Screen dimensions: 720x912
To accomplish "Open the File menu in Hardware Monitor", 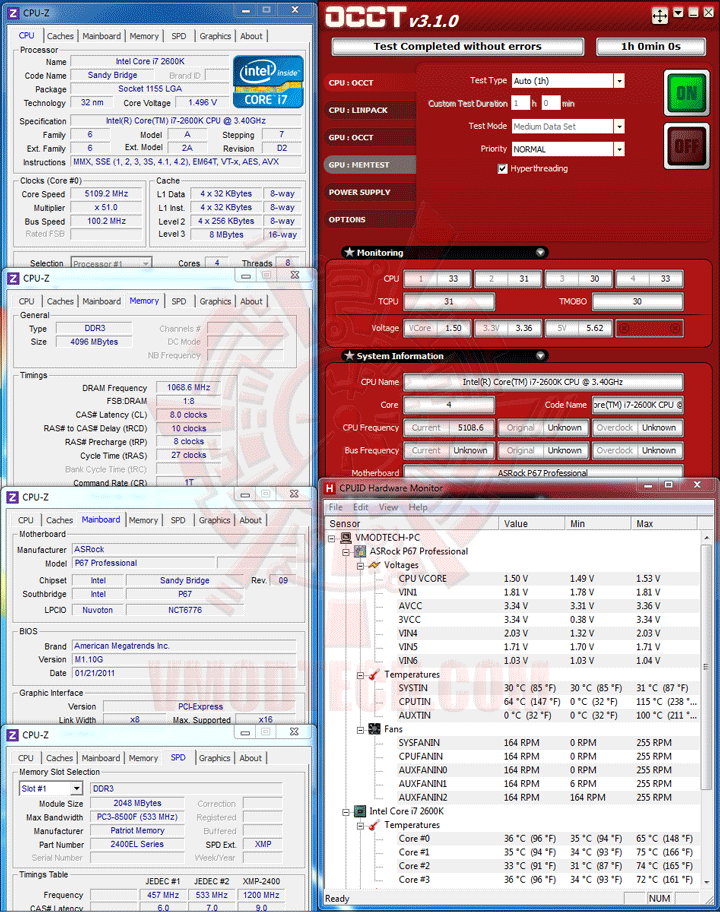I will [336, 507].
